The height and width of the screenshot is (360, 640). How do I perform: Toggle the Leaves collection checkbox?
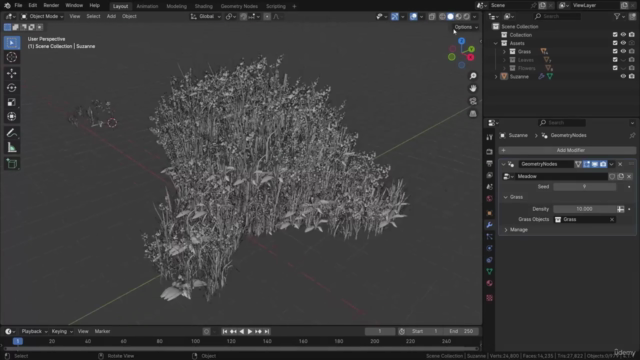point(615,60)
